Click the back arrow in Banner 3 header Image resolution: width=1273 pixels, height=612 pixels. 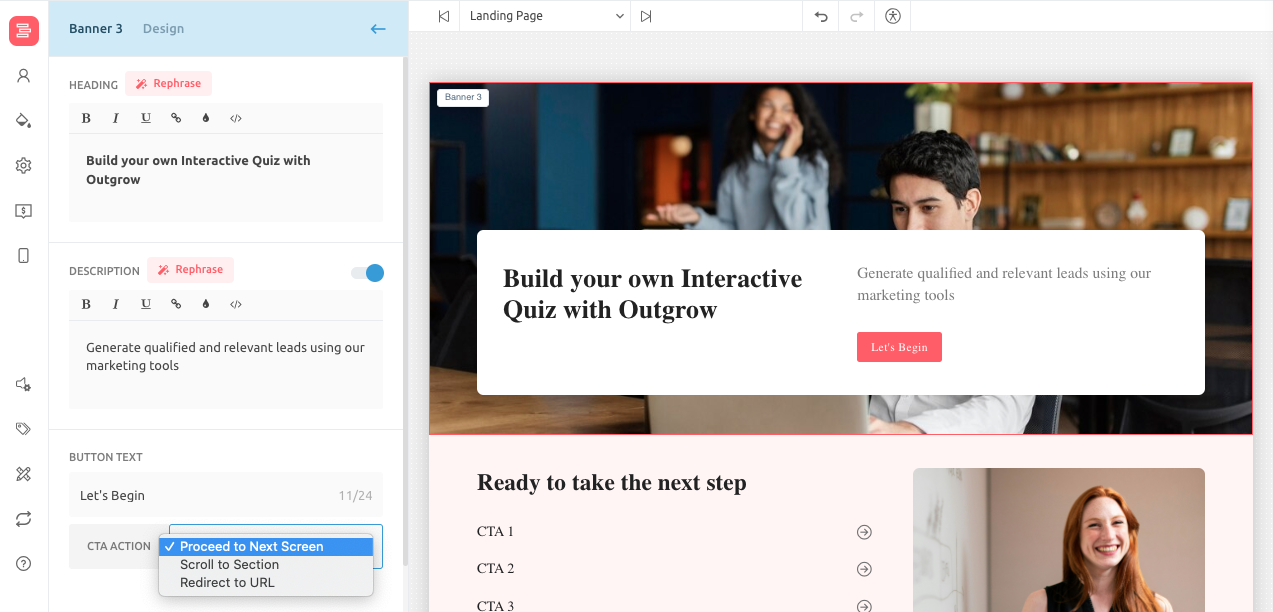click(x=378, y=29)
